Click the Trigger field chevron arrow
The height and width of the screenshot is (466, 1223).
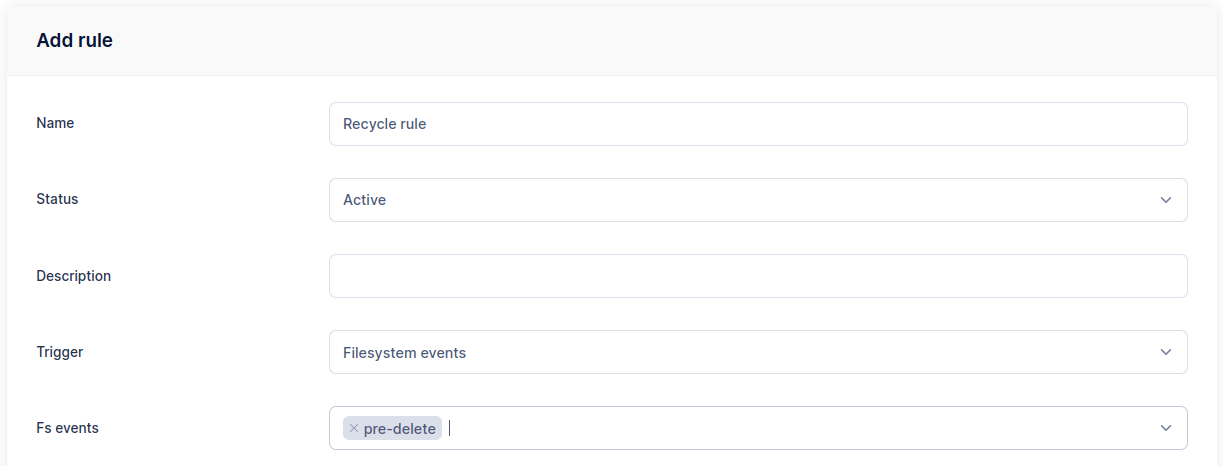tap(1165, 352)
